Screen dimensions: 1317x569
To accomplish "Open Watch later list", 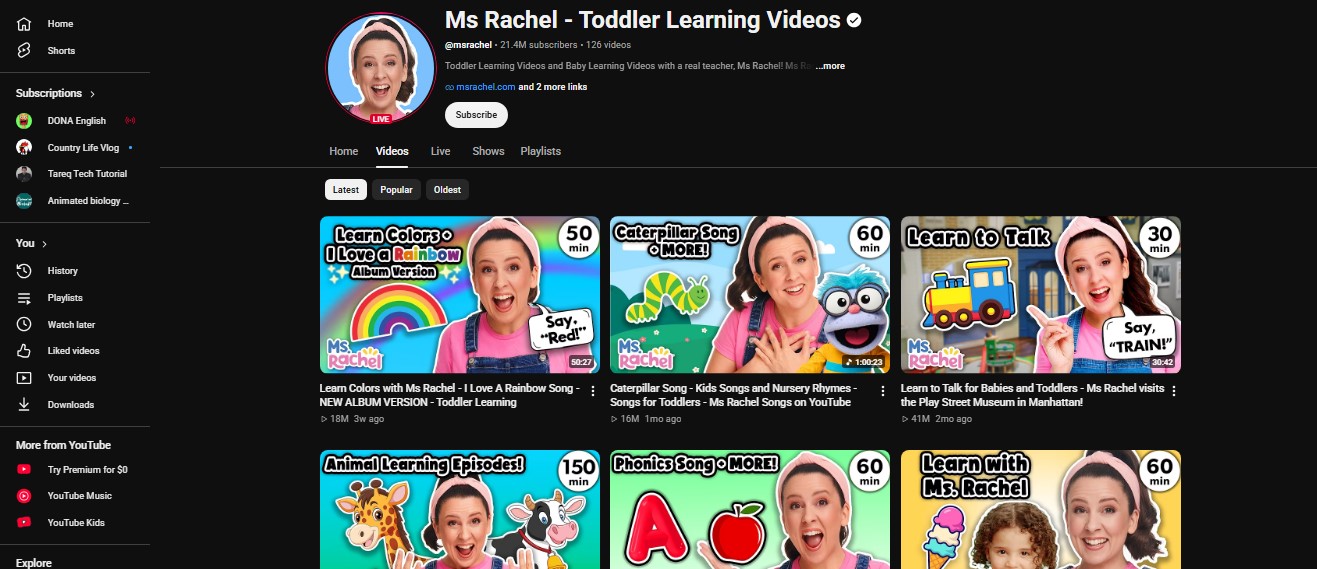I will click(x=71, y=325).
